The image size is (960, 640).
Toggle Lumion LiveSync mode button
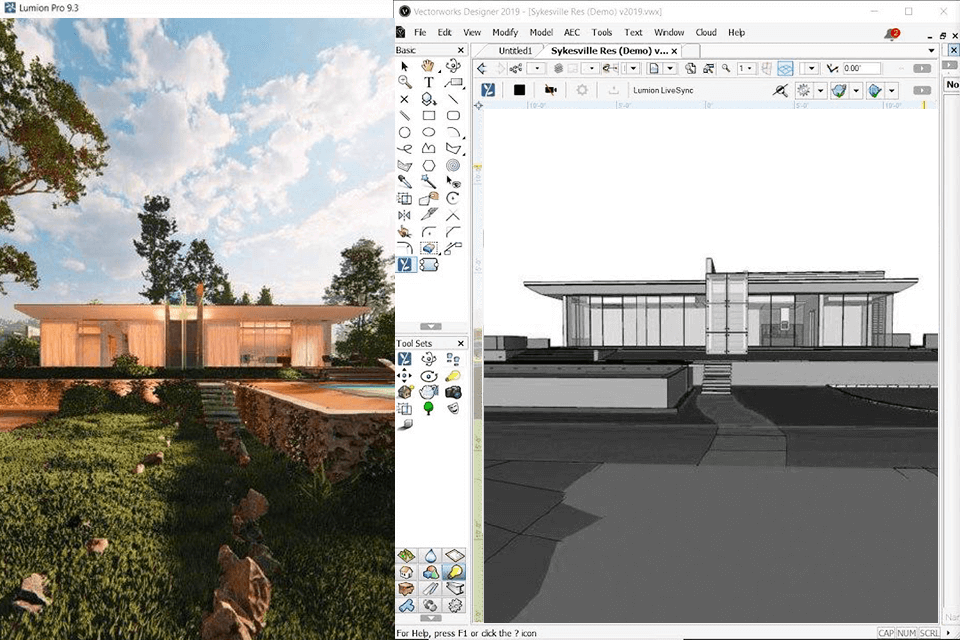(x=488, y=90)
